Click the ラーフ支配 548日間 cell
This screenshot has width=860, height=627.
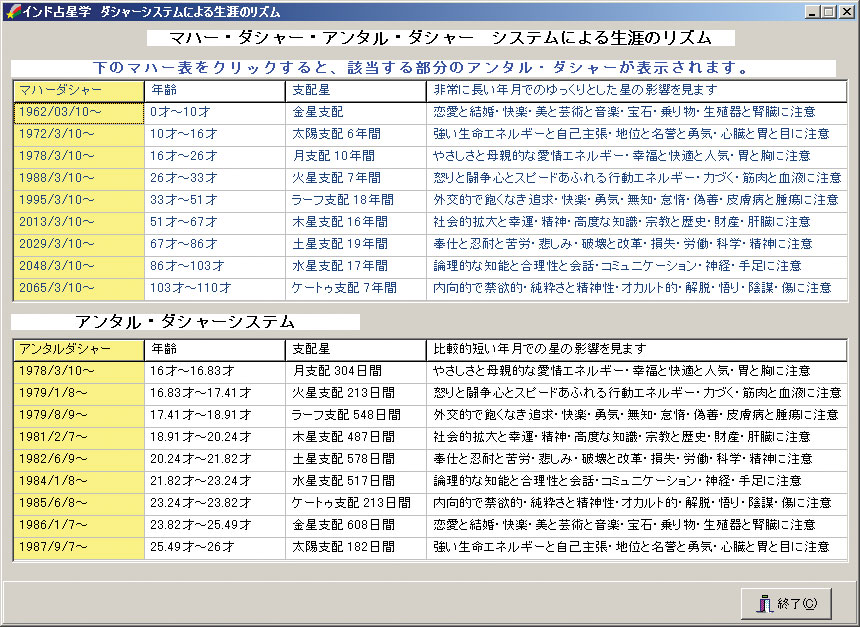pyautogui.click(x=356, y=416)
